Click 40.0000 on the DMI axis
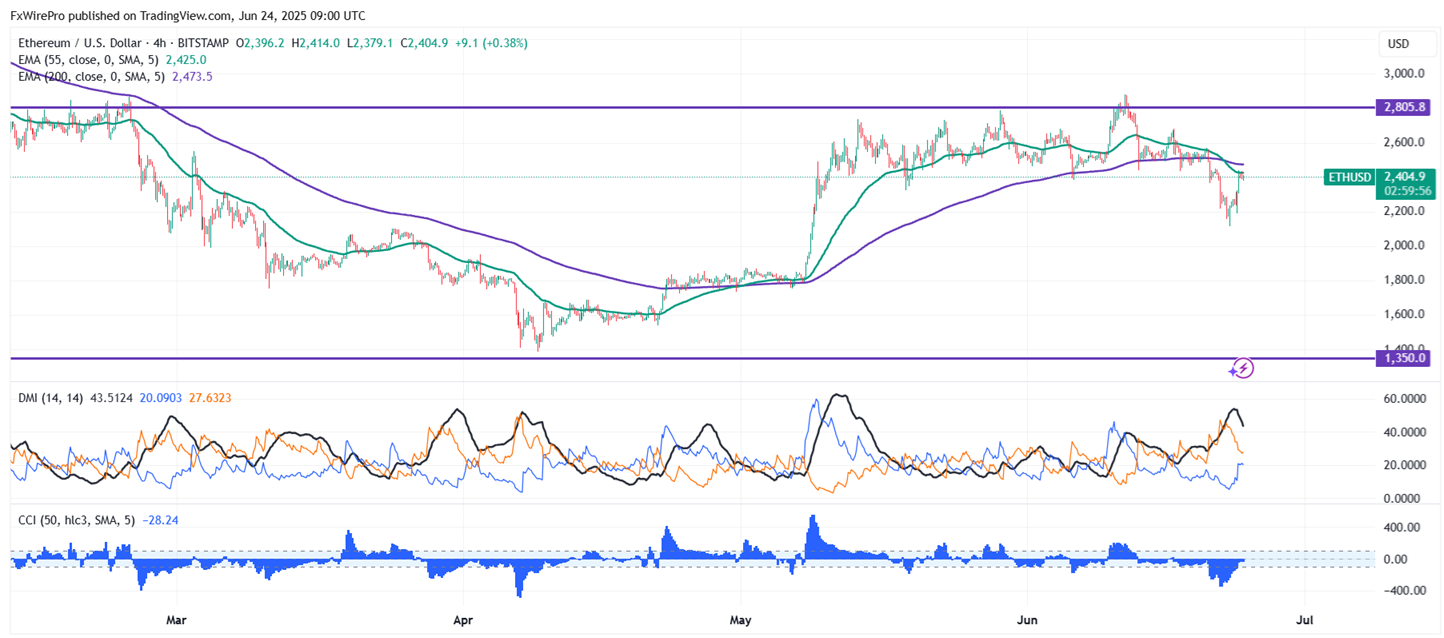The width and height of the screenshot is (1444, 638). [1403, 432]
